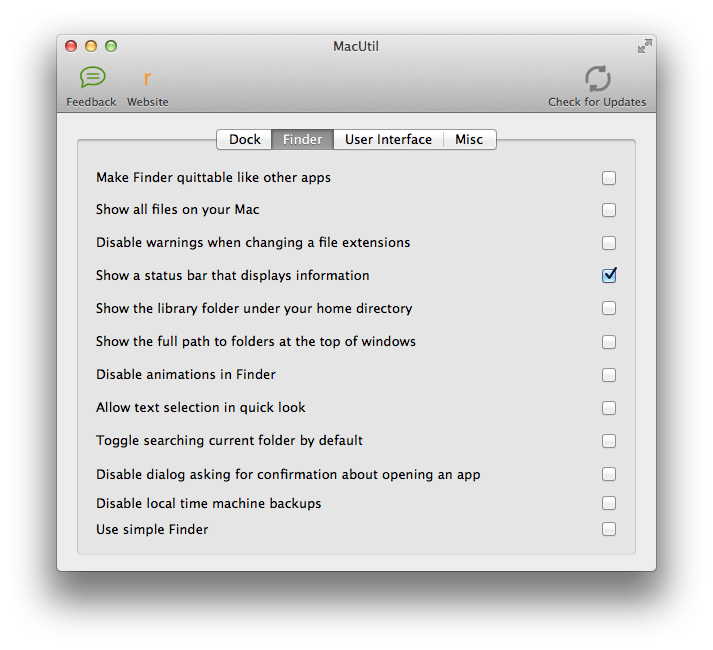Go to the Misc tab
This screenshot has height=650, width=713.
pos(469,139)
